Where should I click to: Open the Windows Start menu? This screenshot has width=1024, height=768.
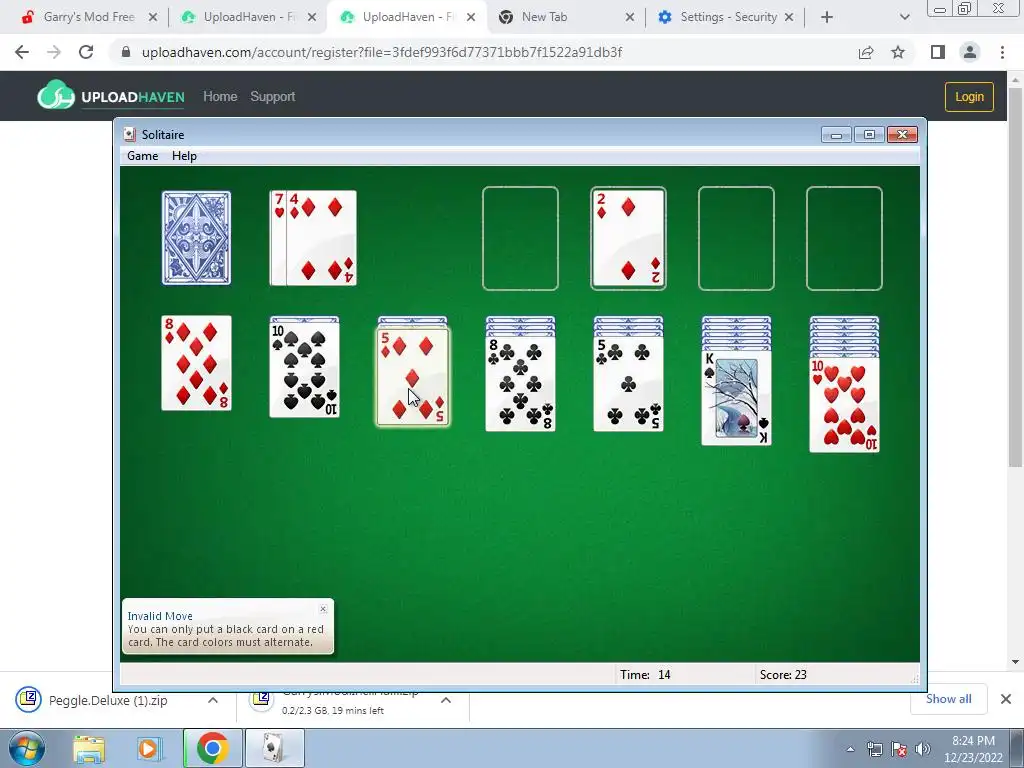(x=27, y=748)
